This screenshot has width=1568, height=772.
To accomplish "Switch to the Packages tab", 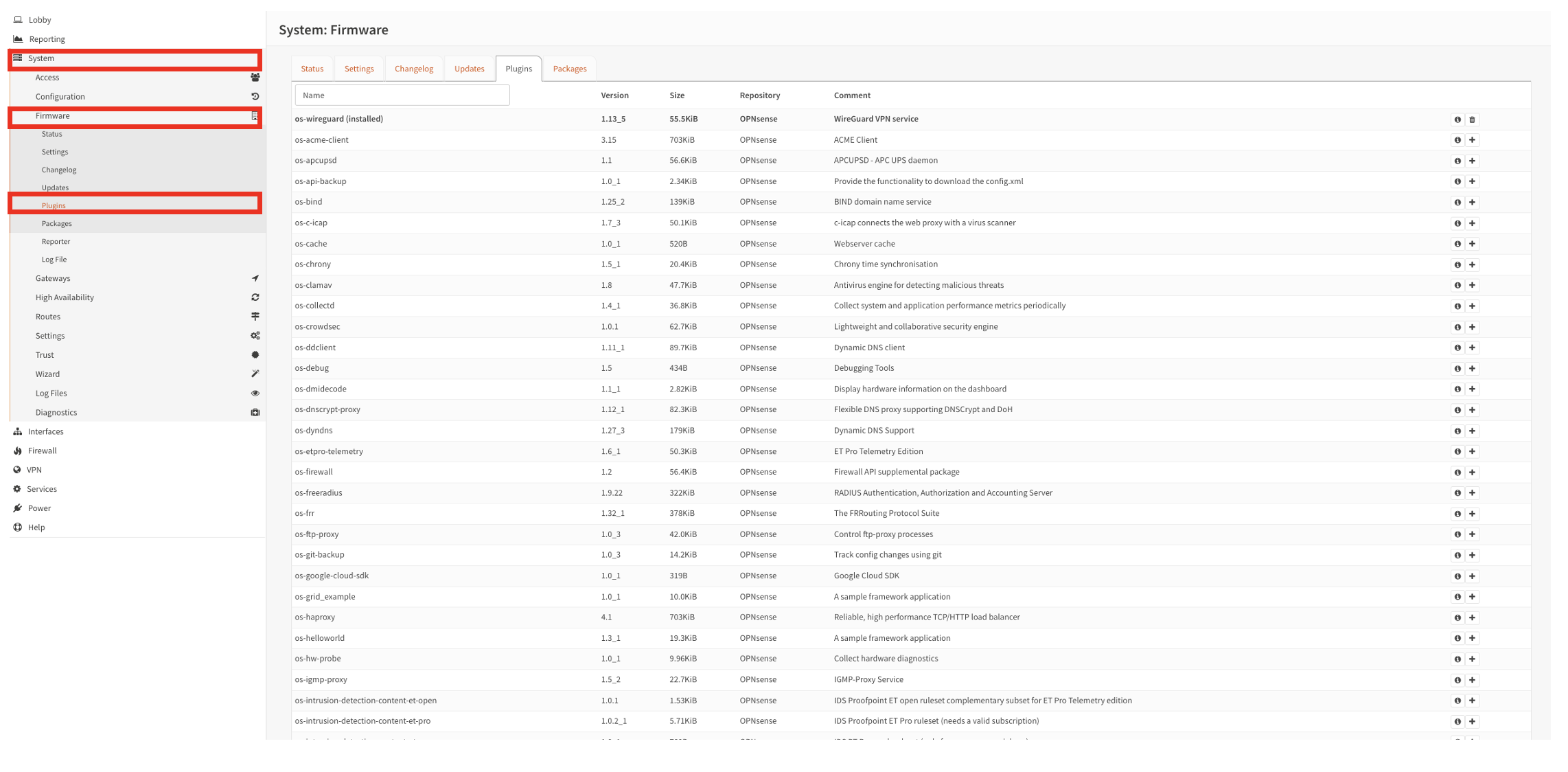I will click(569, 69).
